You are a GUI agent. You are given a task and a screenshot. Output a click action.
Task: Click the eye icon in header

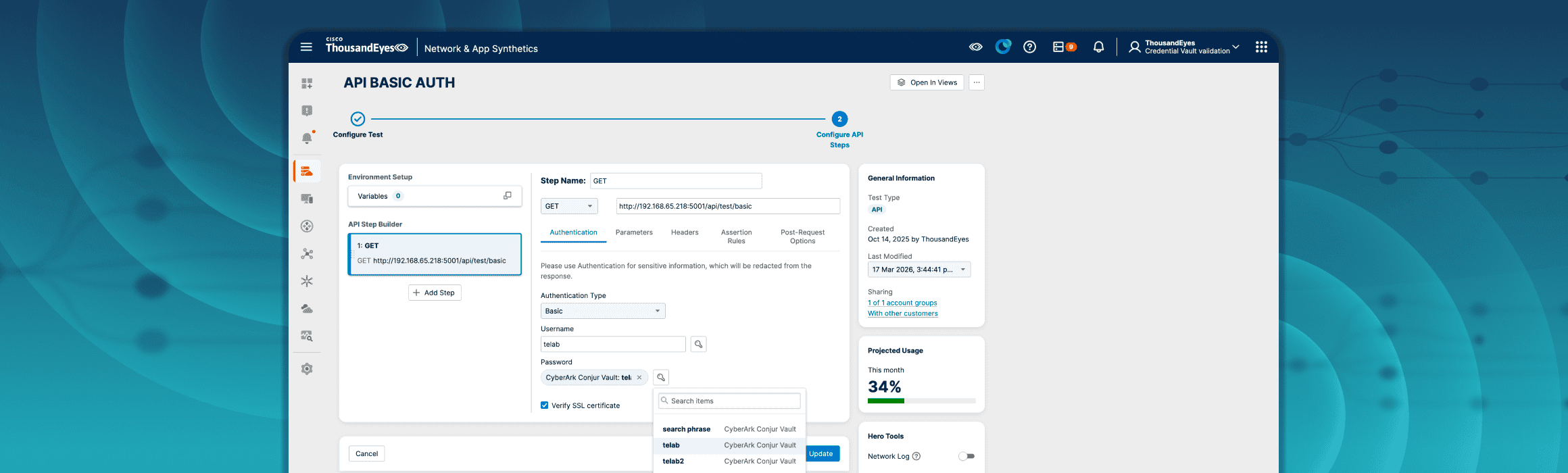[x=976, y=47]
